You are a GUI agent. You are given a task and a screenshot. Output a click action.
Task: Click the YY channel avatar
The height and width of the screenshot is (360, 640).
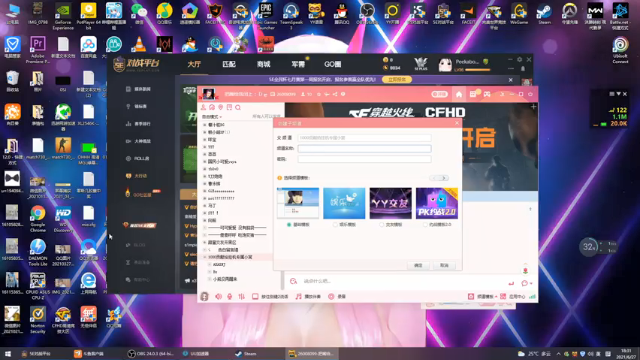pos(209,94)
